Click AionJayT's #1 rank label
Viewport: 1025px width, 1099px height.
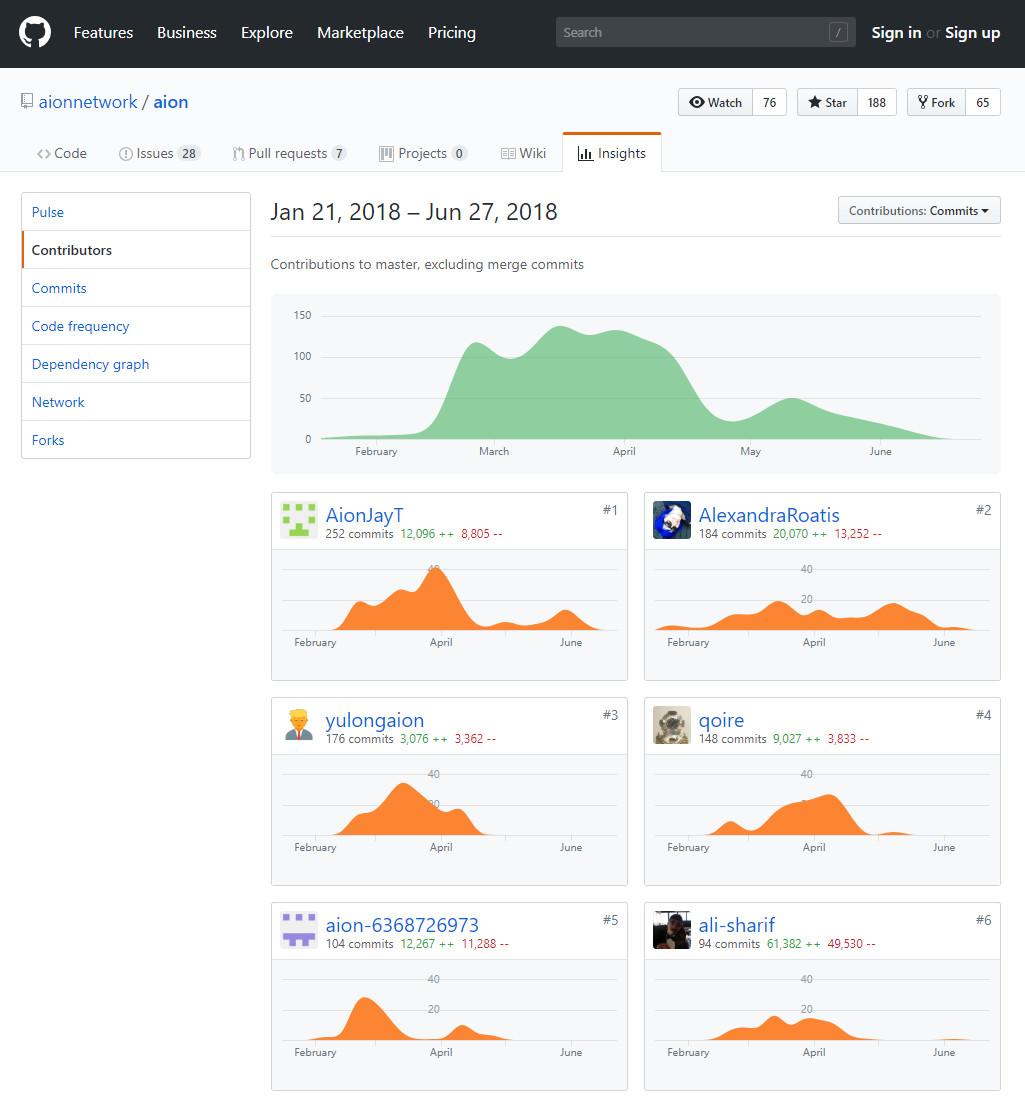(x=610, y=510)
